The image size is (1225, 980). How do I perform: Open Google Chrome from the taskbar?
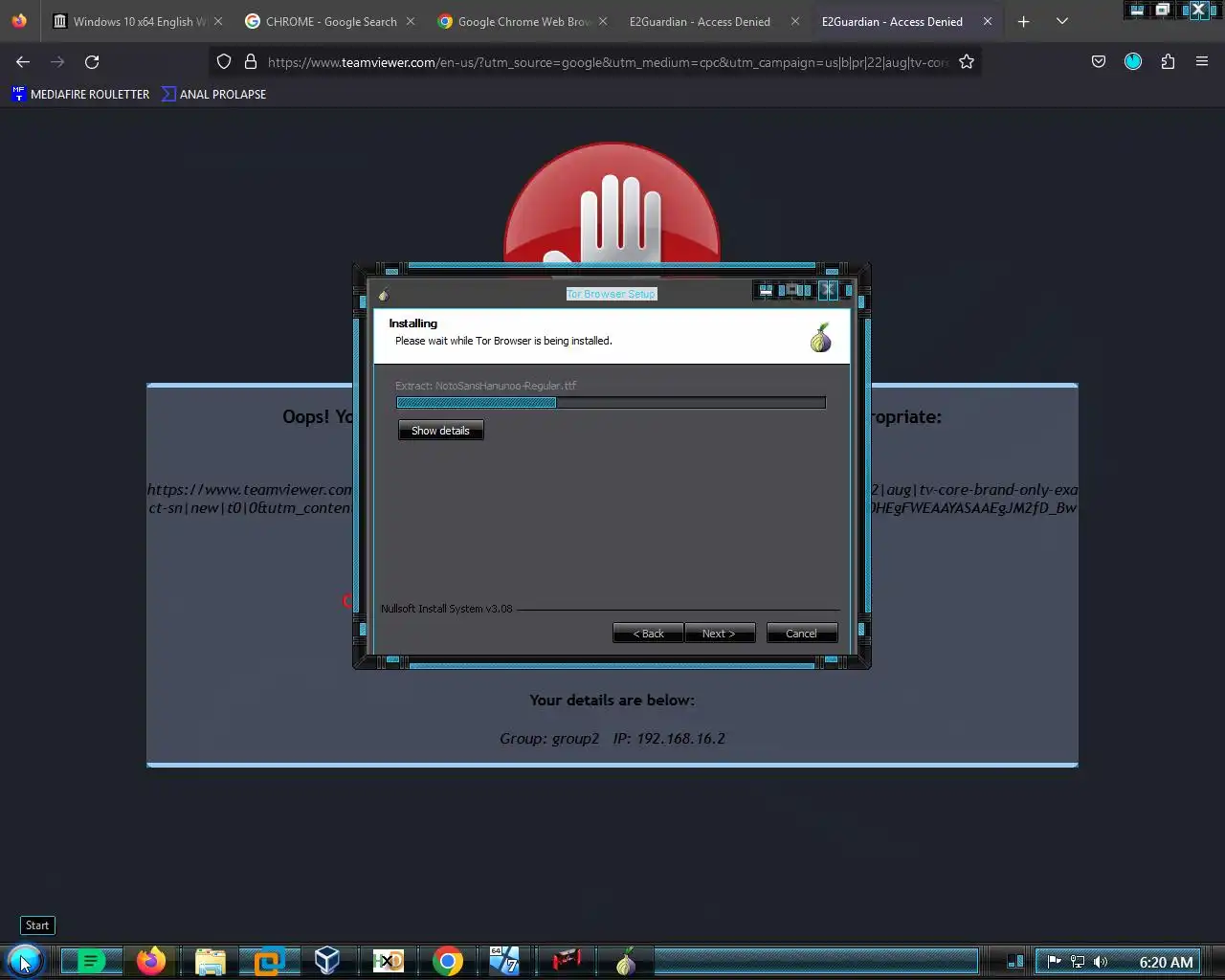(447, 961)
